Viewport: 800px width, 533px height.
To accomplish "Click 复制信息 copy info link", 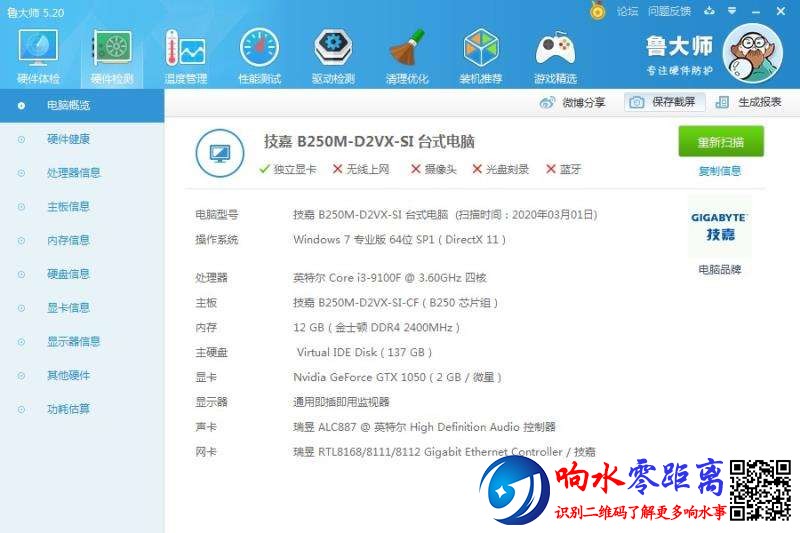I will coord(719,171).
